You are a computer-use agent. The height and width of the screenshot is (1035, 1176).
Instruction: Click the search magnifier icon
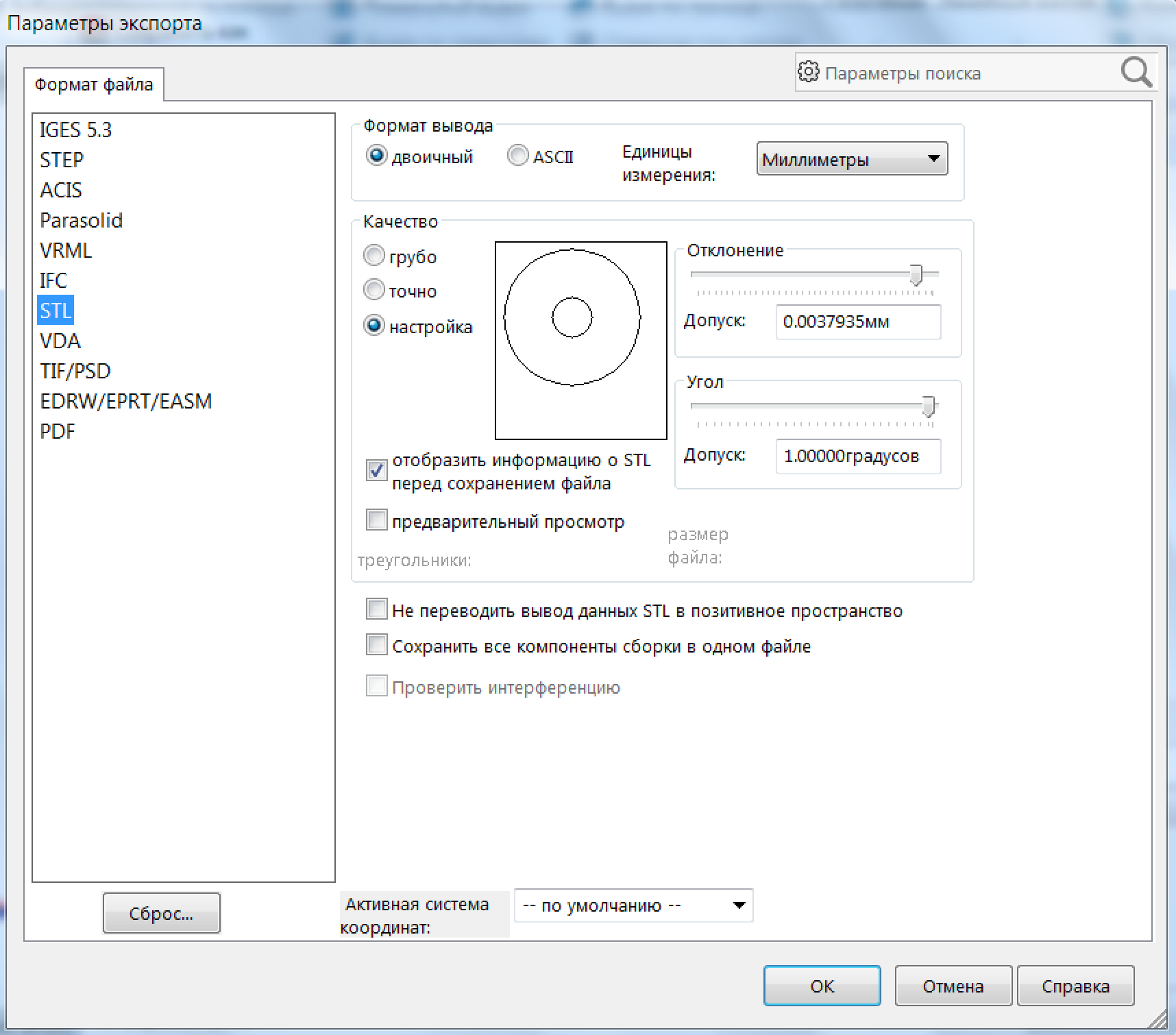[1136, 72]
